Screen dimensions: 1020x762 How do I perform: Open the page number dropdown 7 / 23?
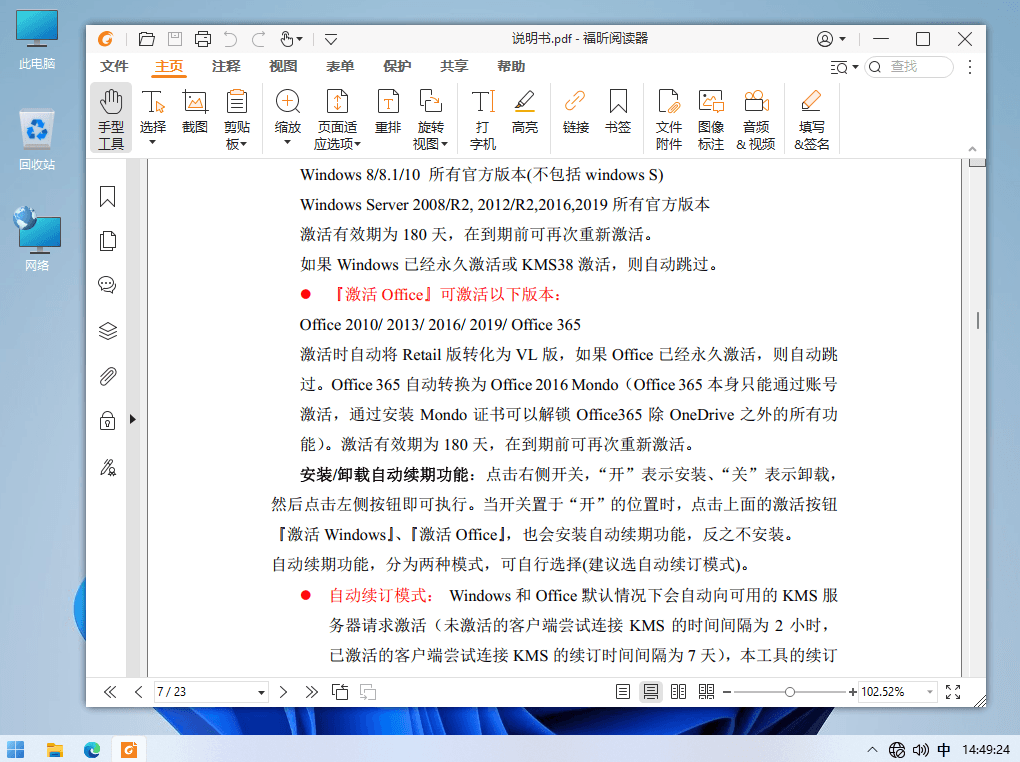tap(261, 692)
